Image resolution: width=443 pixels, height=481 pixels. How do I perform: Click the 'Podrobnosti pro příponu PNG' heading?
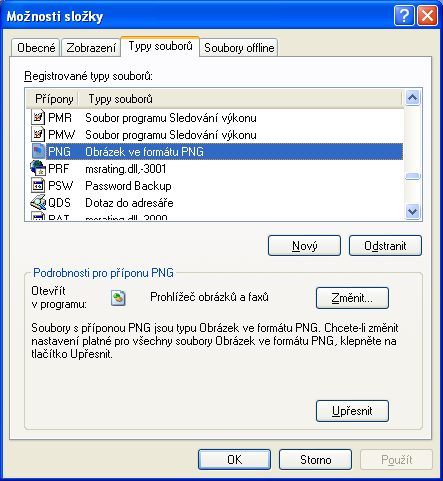[103, 273]
